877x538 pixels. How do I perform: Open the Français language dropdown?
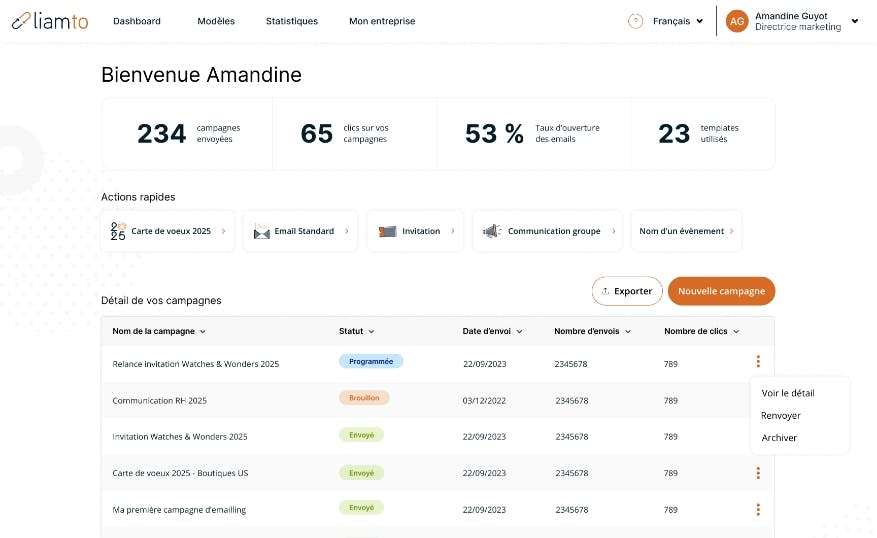[677, 21]
